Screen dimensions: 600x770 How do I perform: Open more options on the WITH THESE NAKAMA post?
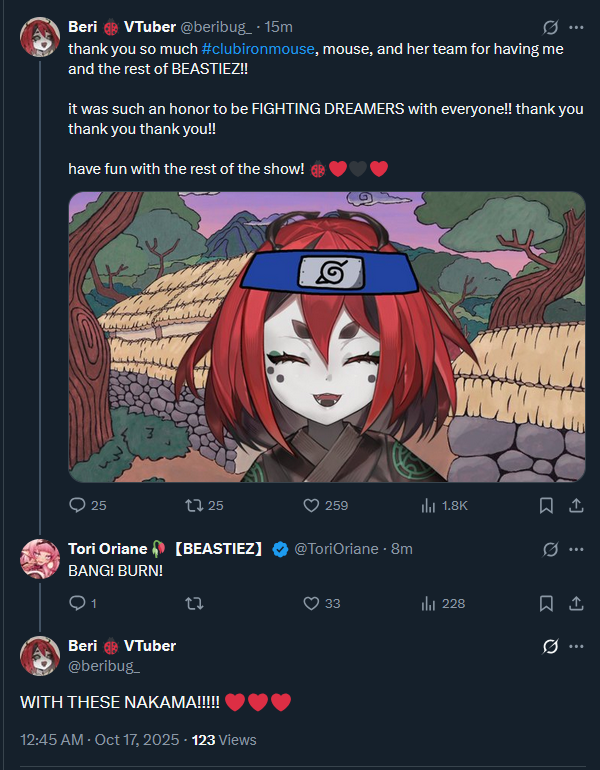tap(576, 646)
